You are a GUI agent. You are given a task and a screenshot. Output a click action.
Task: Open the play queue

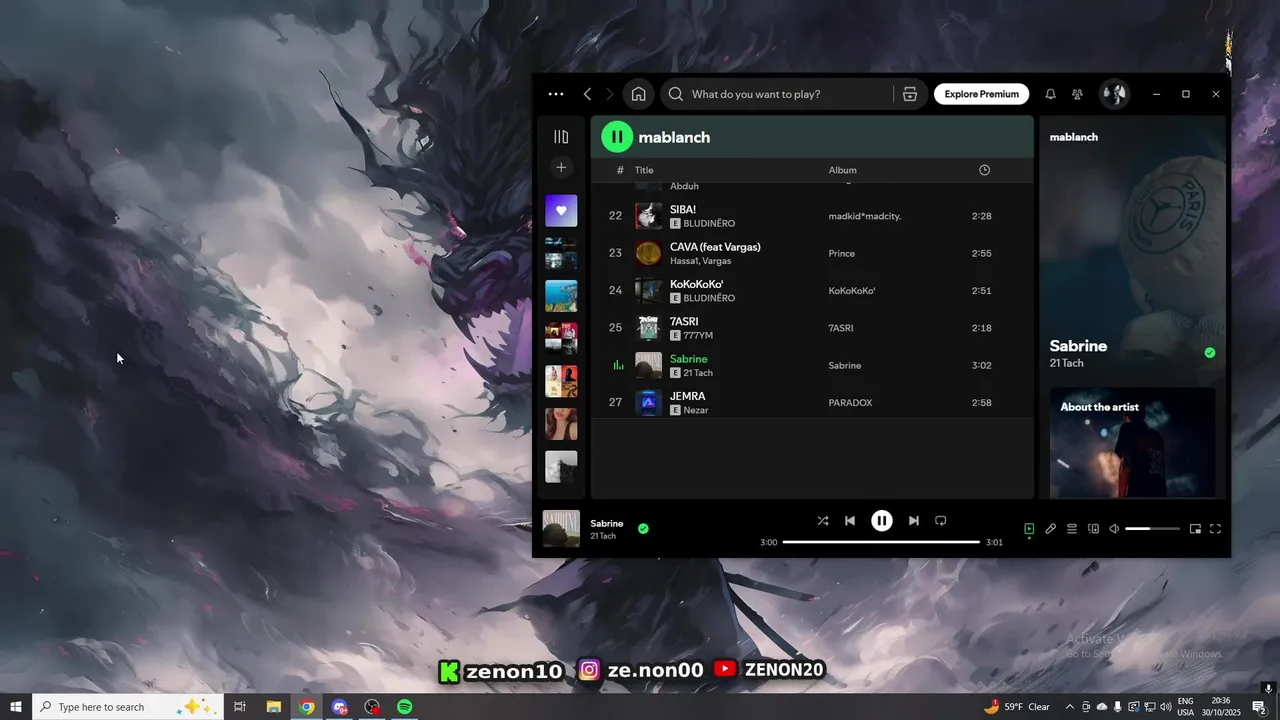click(1072, 529)
